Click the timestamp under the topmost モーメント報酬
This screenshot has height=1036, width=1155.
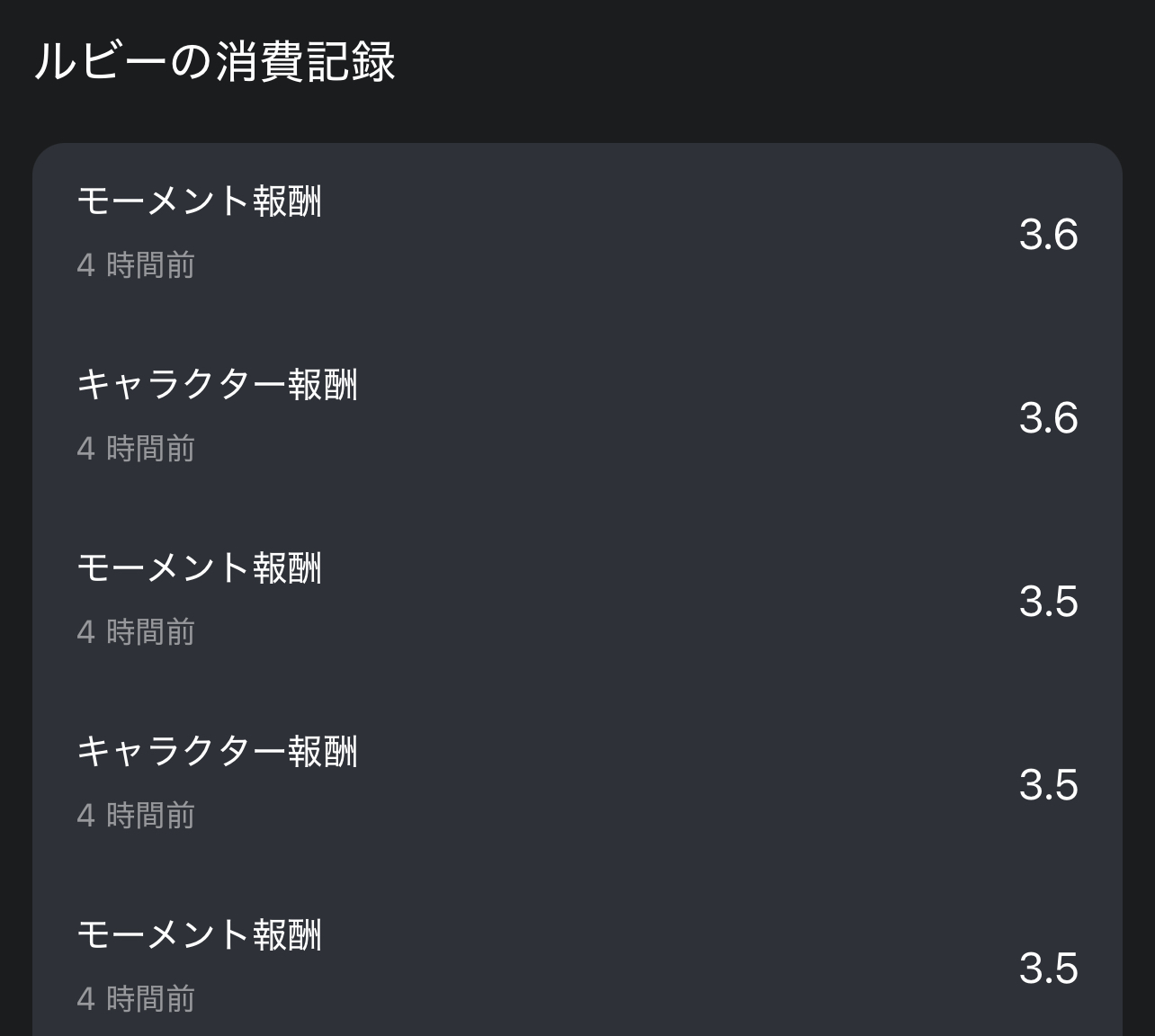coord(136,265)
